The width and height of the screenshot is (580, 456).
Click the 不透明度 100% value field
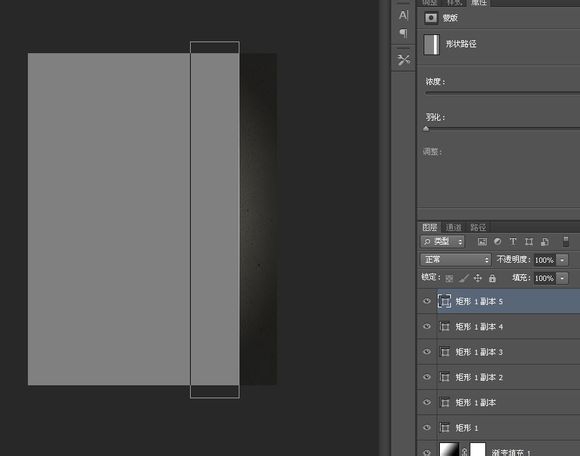click(x=544, y=260)
